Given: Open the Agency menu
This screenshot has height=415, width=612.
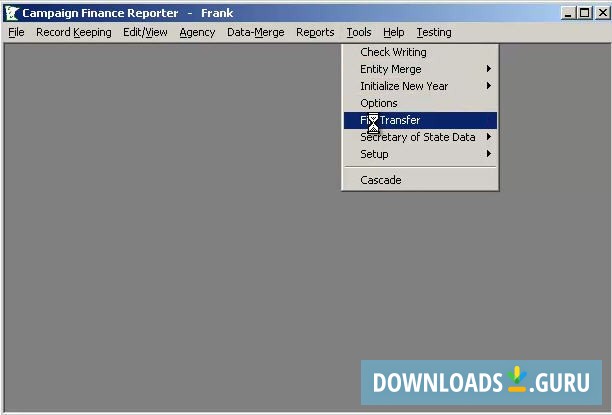Looking at the screenshot, I should pyautogui.click(x=197, y=32).
